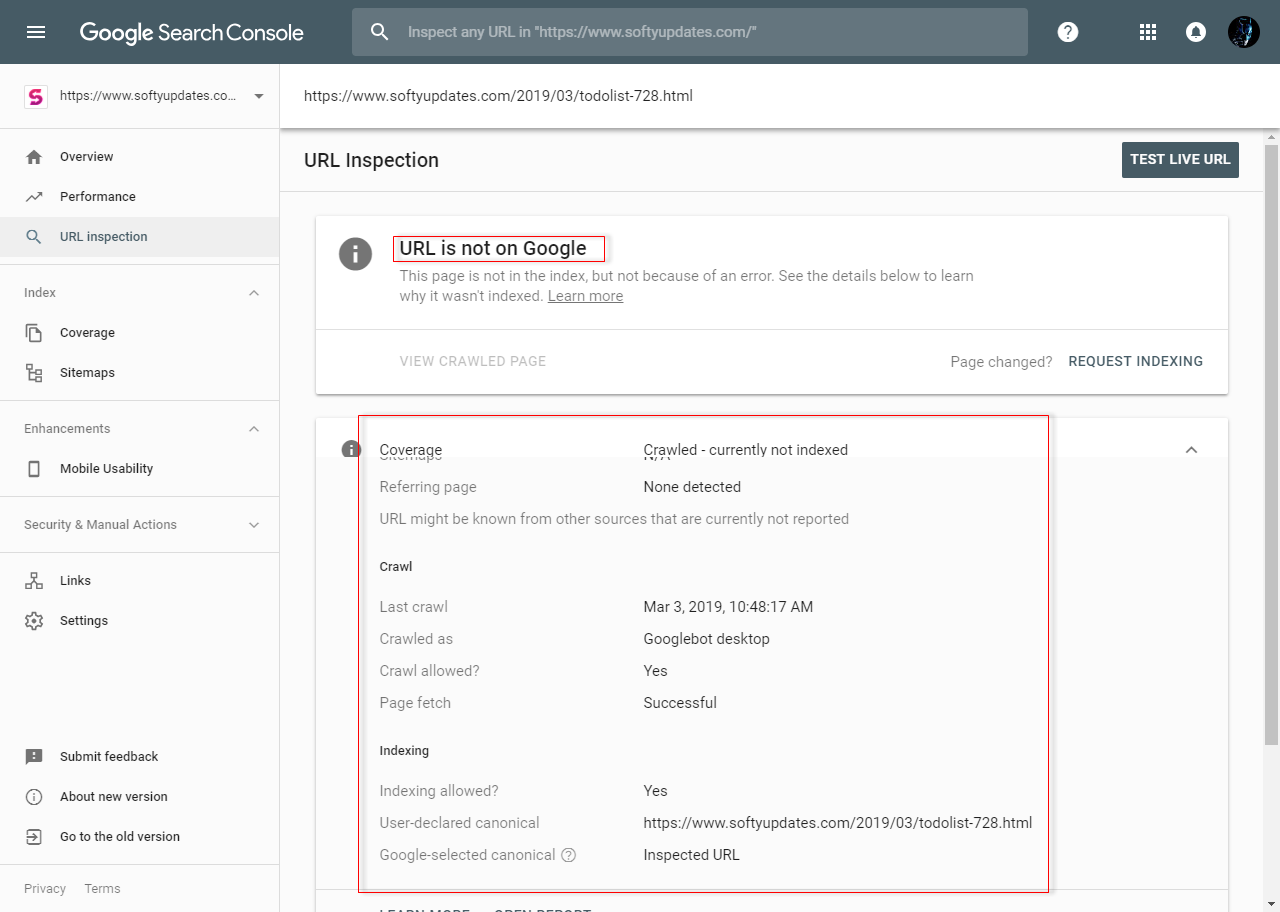1280x912 pixels.
Task: Select URL inspection in sidebar
Action: pyautogui.click(x=140, y=237)
